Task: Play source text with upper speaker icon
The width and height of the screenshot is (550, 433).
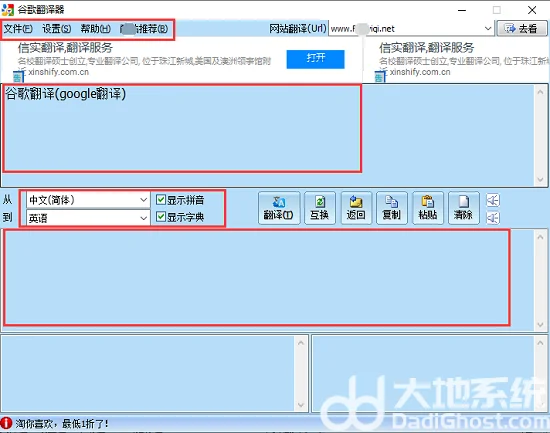Action: (x=493, y=200)
